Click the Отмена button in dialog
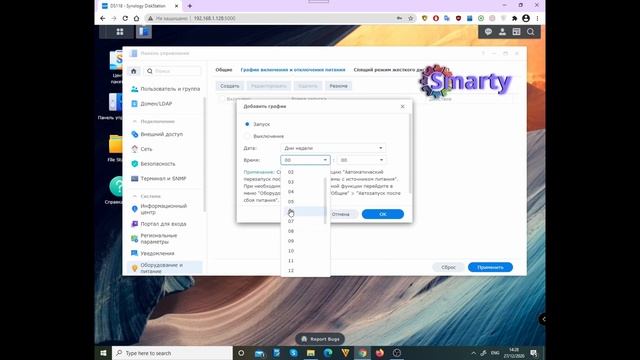The image size is (640, 360). 340,214
